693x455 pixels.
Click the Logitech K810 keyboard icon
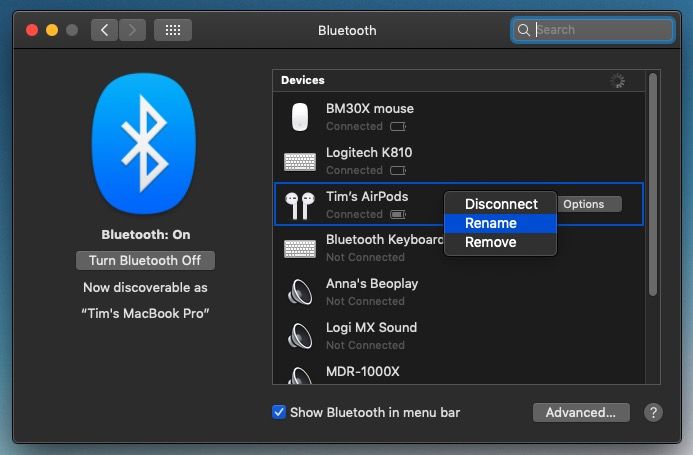tap(299, 161)
